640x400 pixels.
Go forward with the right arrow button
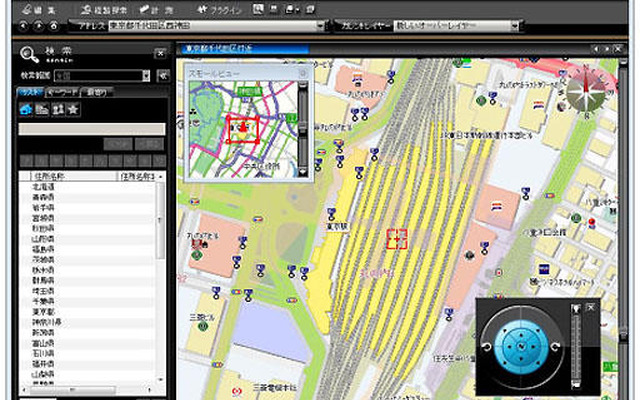[x=39, y=26]
